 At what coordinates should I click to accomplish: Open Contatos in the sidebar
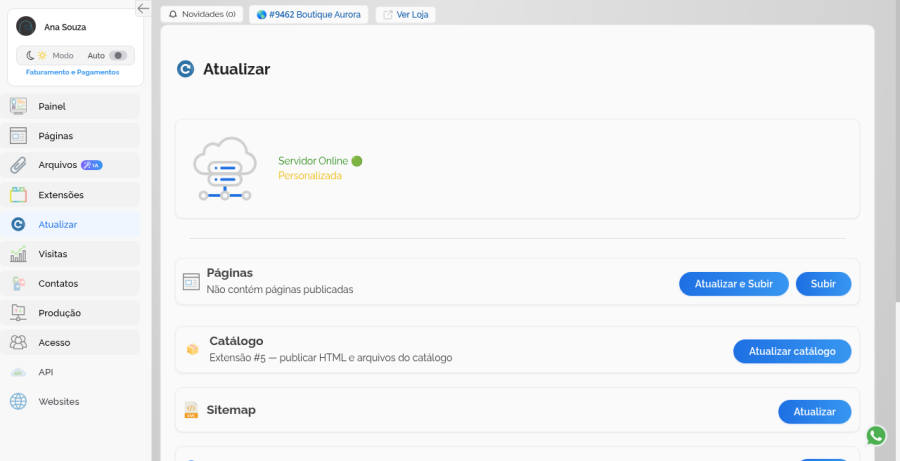(70, 284)
